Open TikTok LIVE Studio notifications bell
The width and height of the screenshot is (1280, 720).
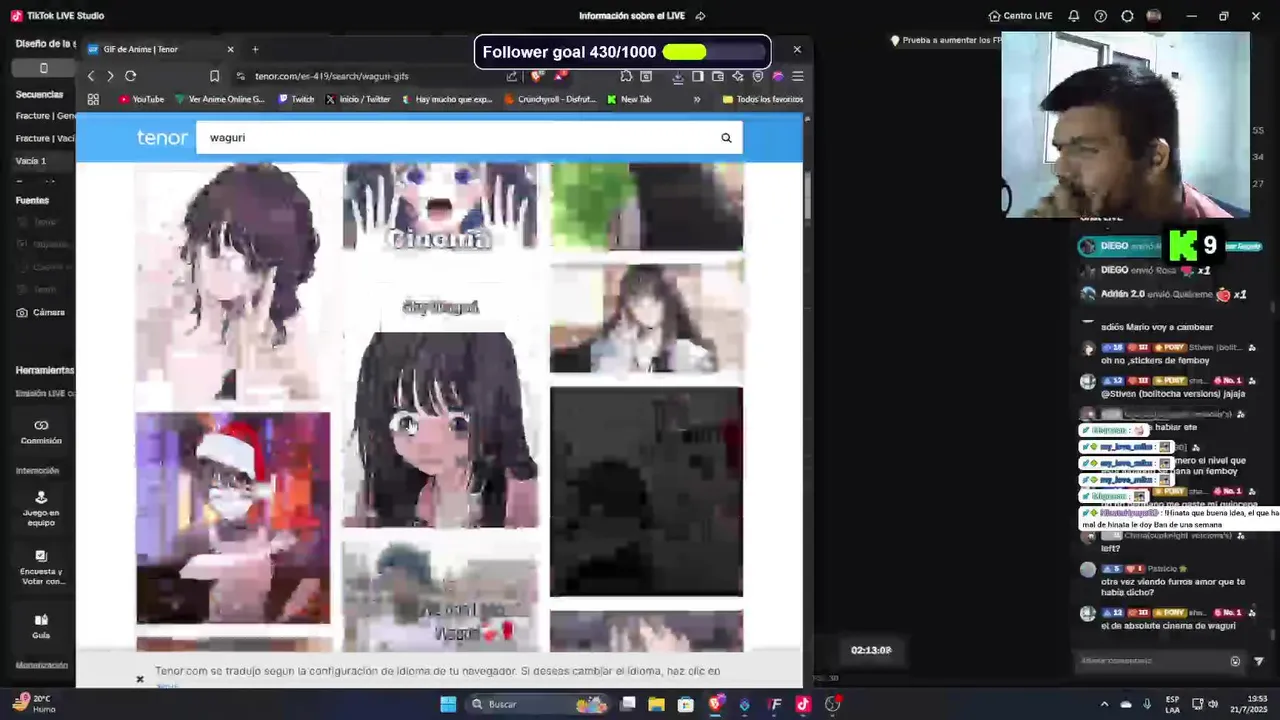[x=1074, y=16]
